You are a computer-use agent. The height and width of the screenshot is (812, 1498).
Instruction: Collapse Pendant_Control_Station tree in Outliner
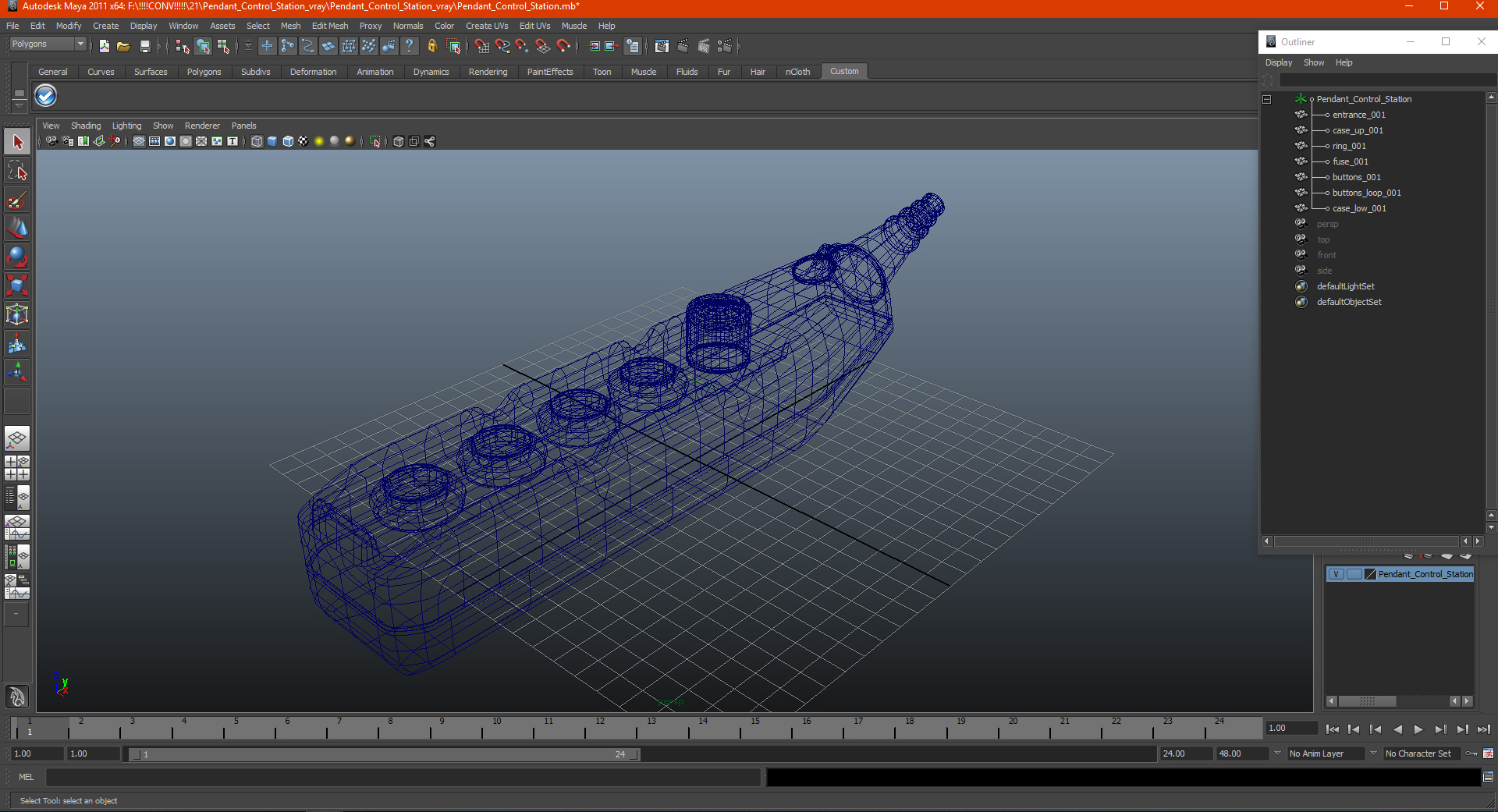pos(1267,99)
